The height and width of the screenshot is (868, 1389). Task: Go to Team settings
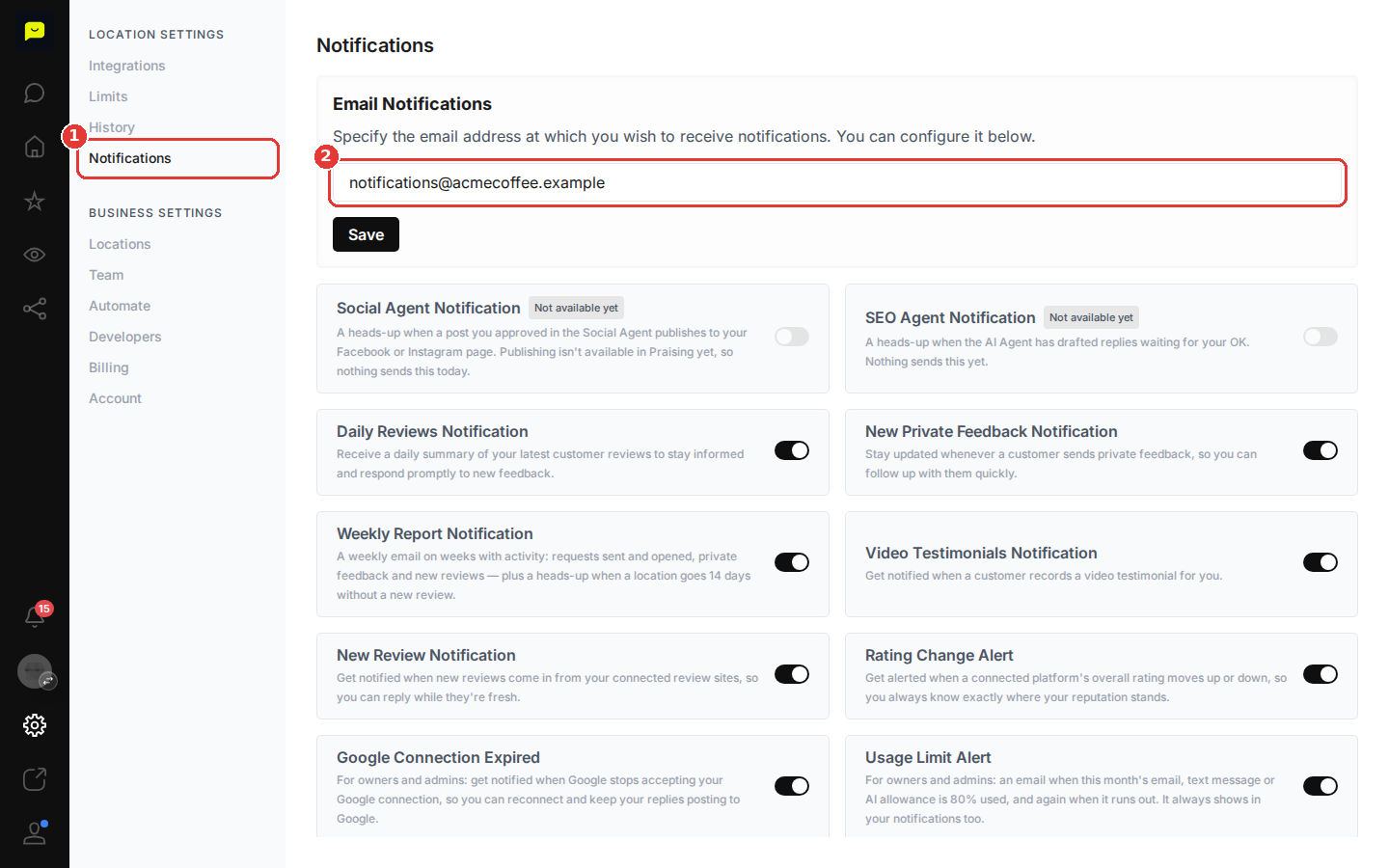pyautogui.click(x=106, y=275)
